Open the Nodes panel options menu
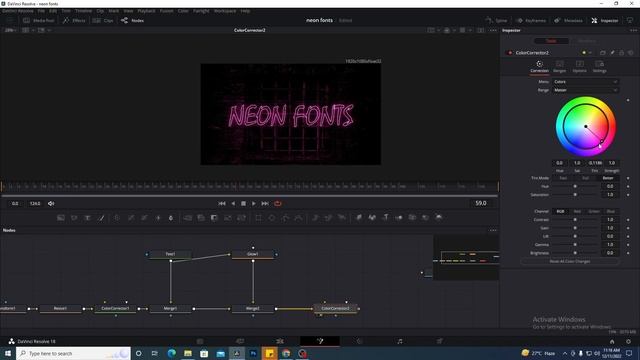The image size is (640, 360). (x=493, y=230)
